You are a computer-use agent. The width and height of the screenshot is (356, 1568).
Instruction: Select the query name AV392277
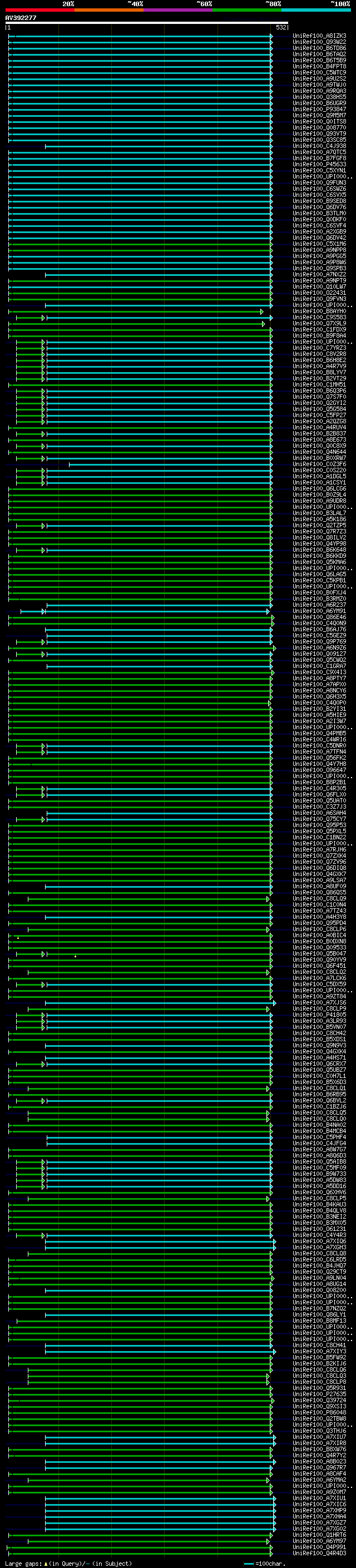coord(21,18)
